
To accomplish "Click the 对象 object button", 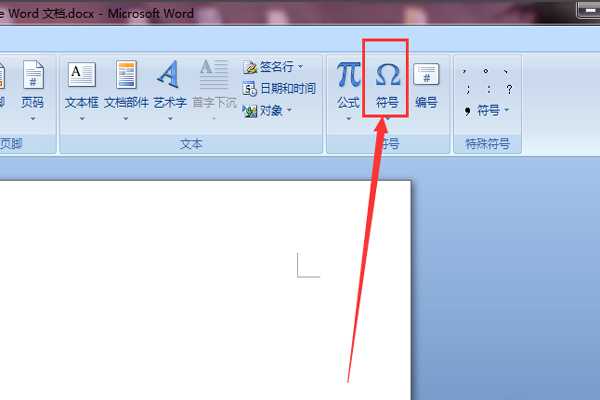I will [x=265, y=111].
